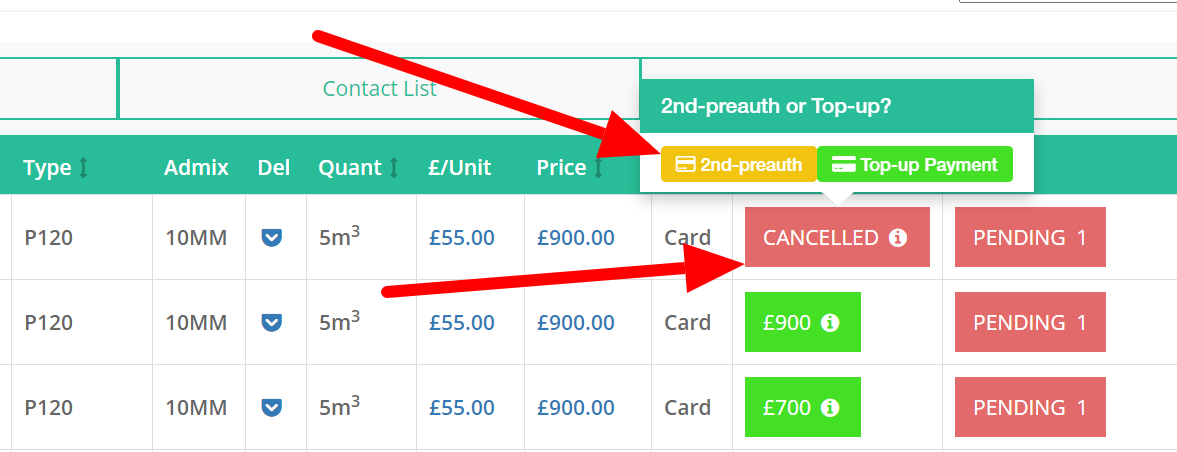This screenshot has height=452, width=1177.
Task: Sort by the Price column arrows
Action: pos(598,168)
